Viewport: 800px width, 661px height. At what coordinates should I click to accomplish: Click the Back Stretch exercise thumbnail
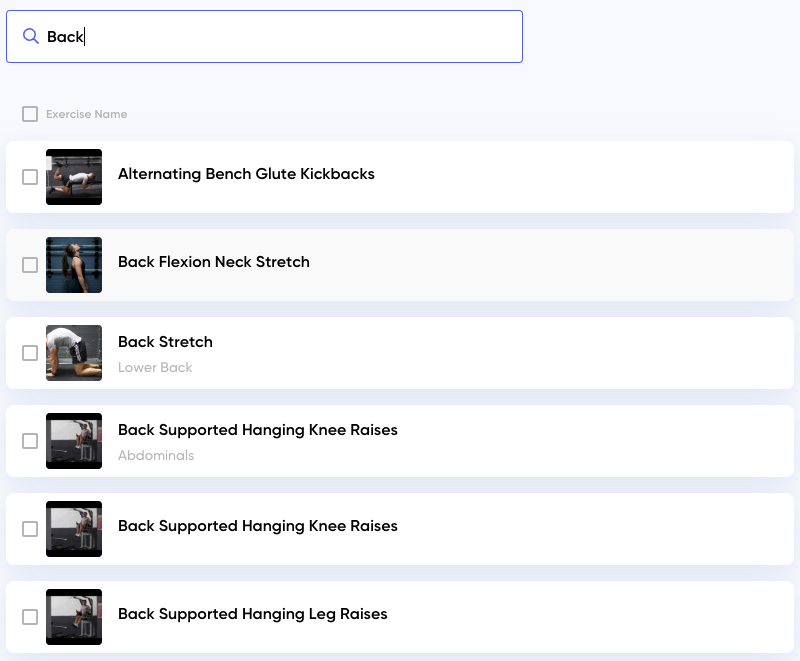tap(74, 353)
